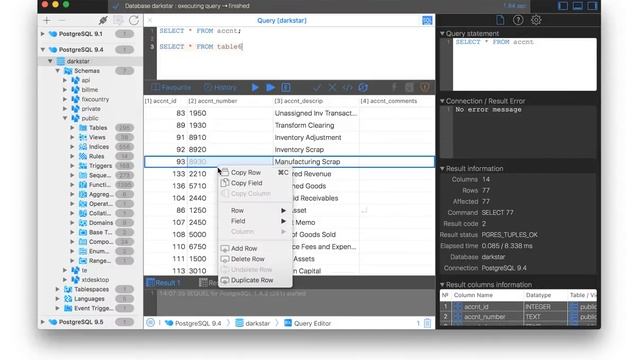Click the refresh icon in sidebar toolbar
Image resolution: width=640 pixels, height=360 pixels.
(133, 20)
